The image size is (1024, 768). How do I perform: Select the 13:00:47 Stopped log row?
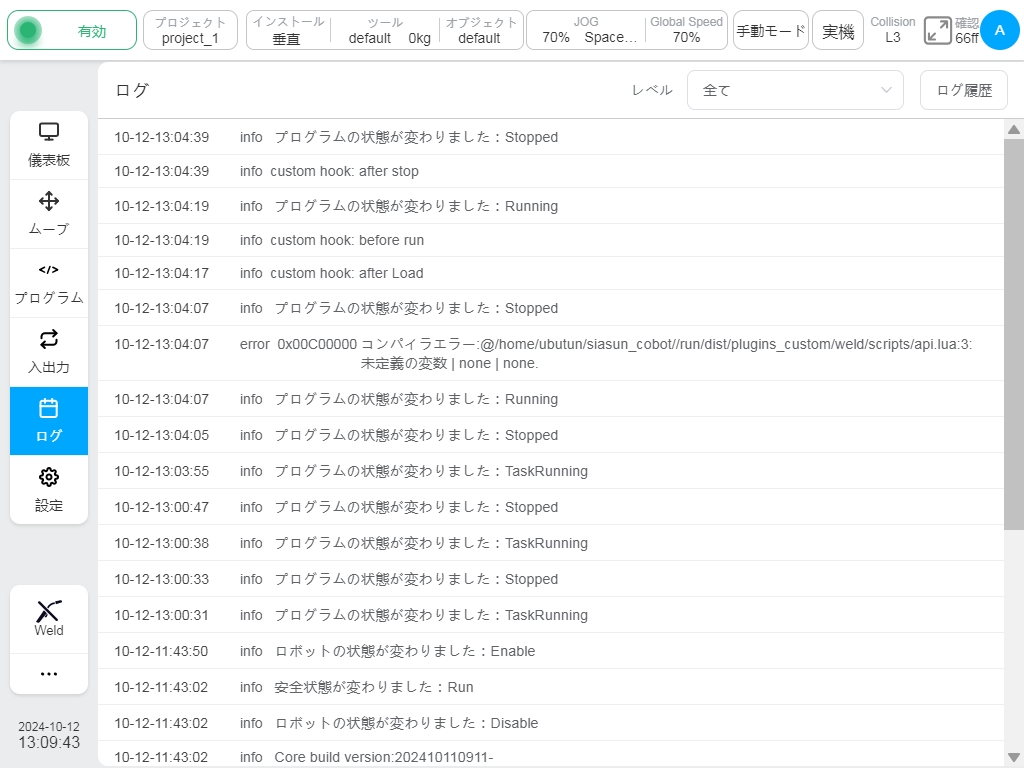tap(551, 507)
